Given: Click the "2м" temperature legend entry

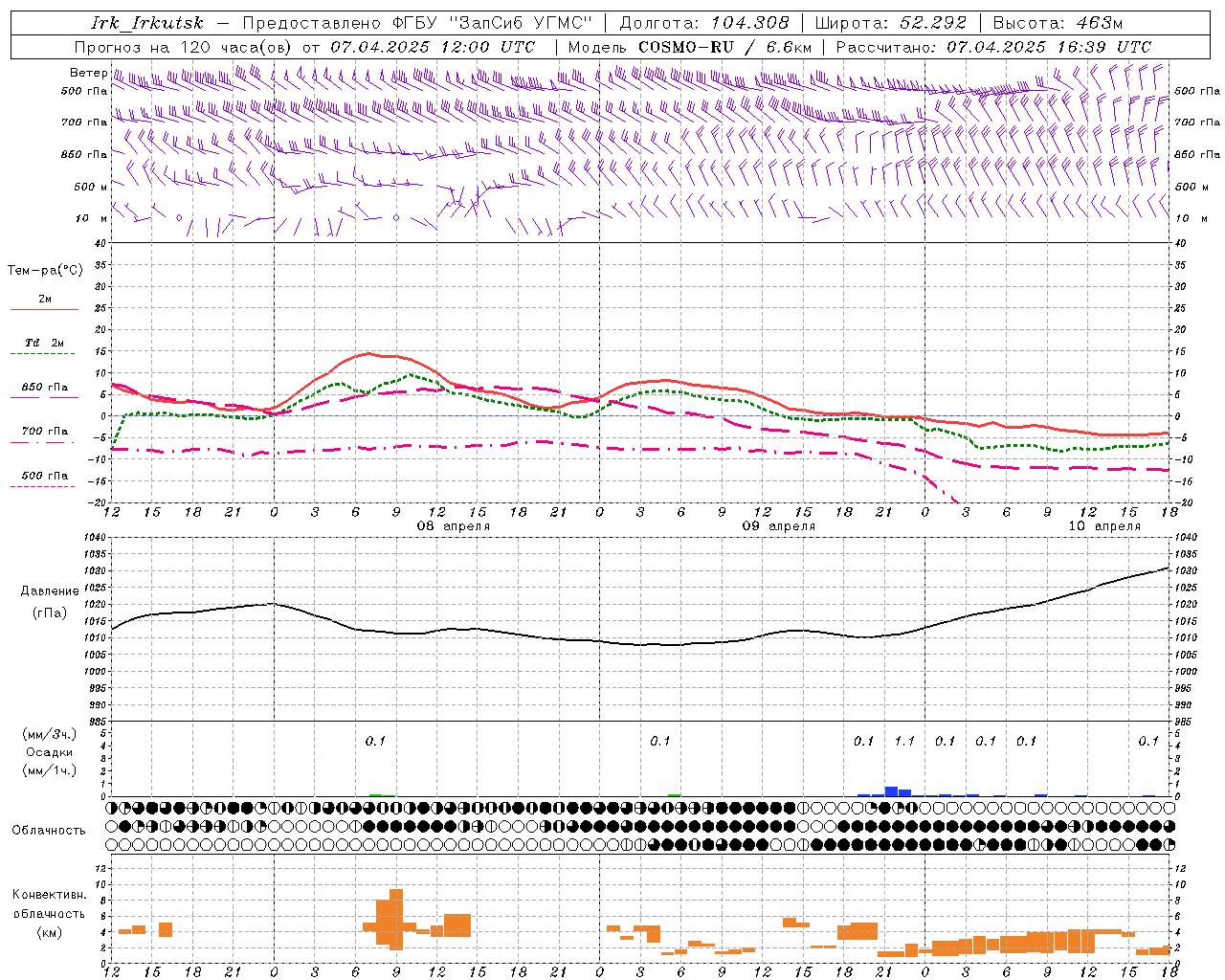Looking at the screenshot, I should pyautogui.click(x=45, y=300).
